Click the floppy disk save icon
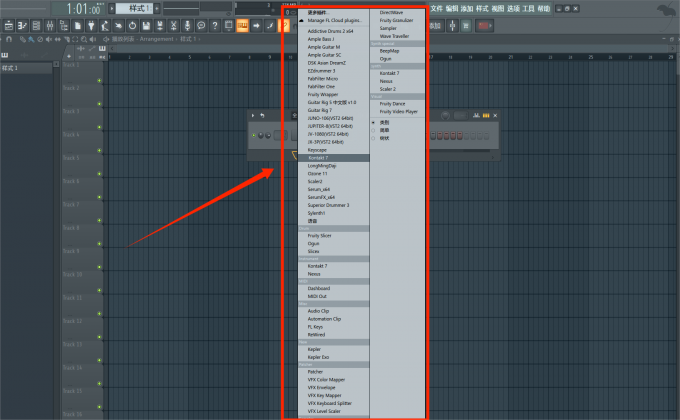 click(x=146, y=26)
